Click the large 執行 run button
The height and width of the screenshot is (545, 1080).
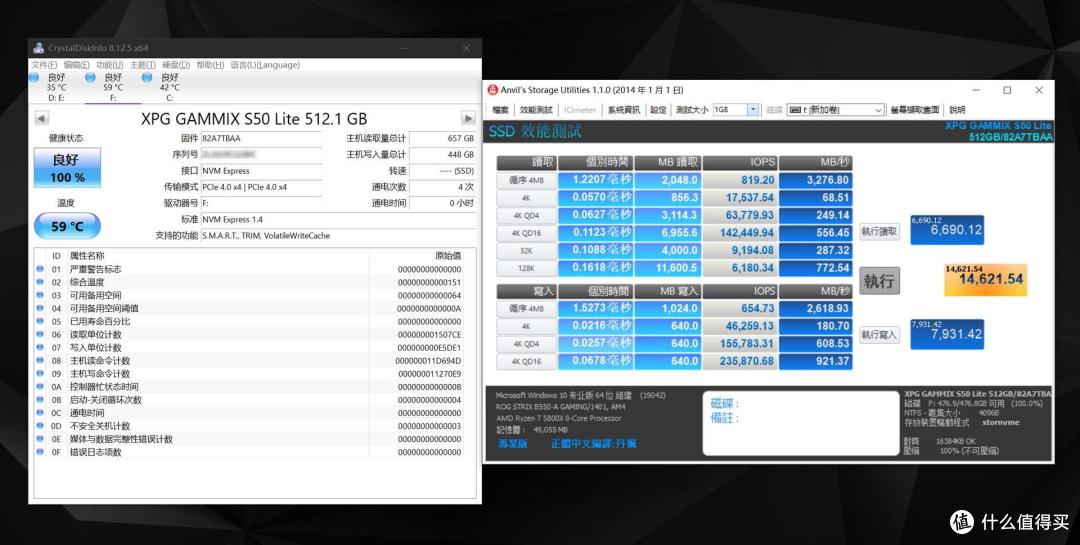(x=880, y=281)
